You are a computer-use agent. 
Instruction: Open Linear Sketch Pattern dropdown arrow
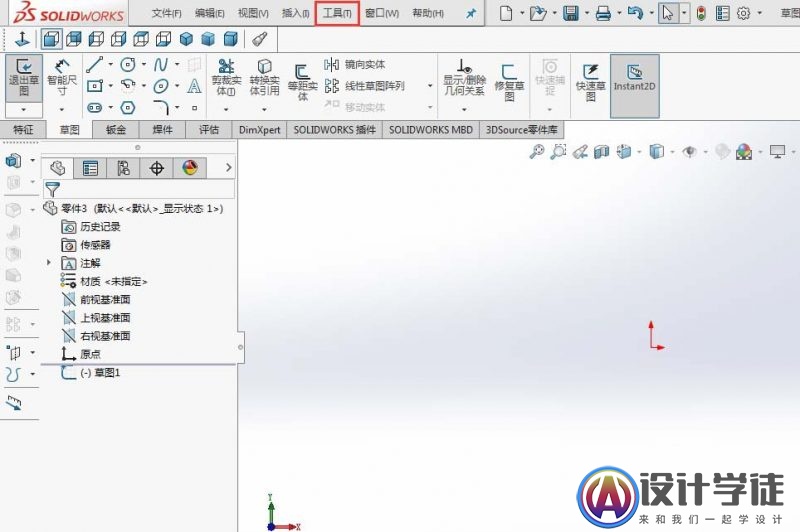(x=430, y=86)
